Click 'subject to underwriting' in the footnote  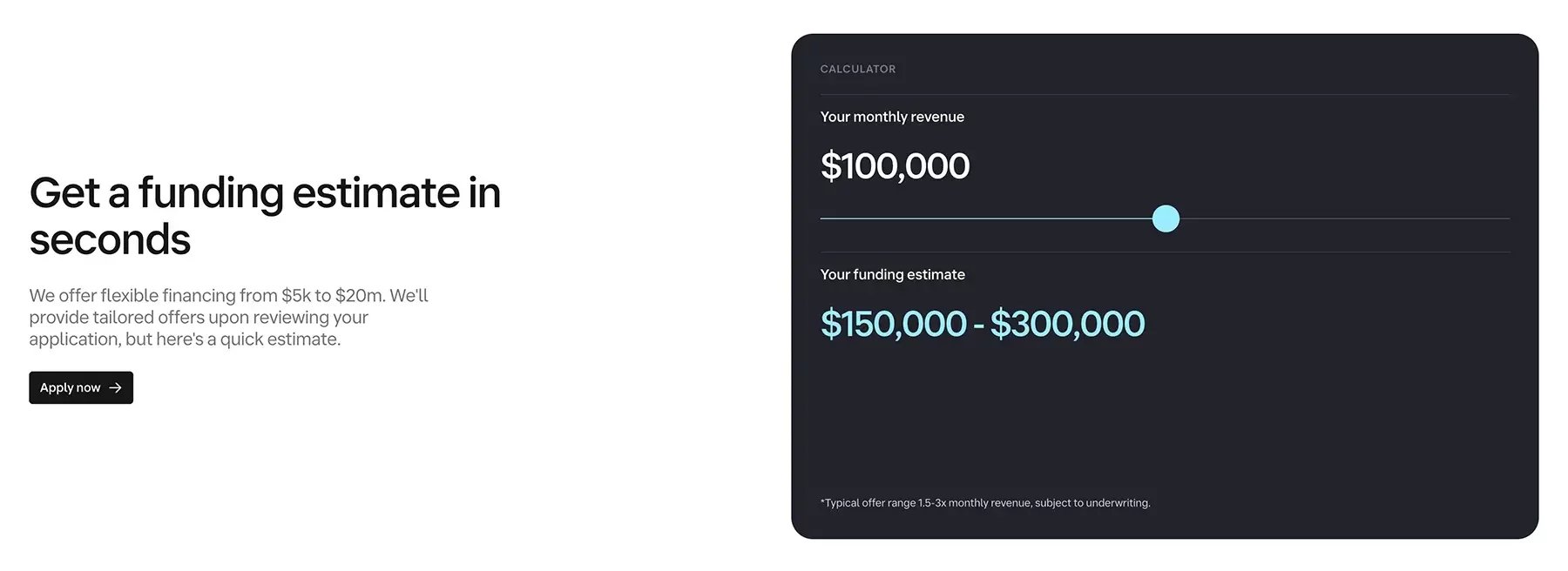pyautogui.click(x=1092, y=503)
